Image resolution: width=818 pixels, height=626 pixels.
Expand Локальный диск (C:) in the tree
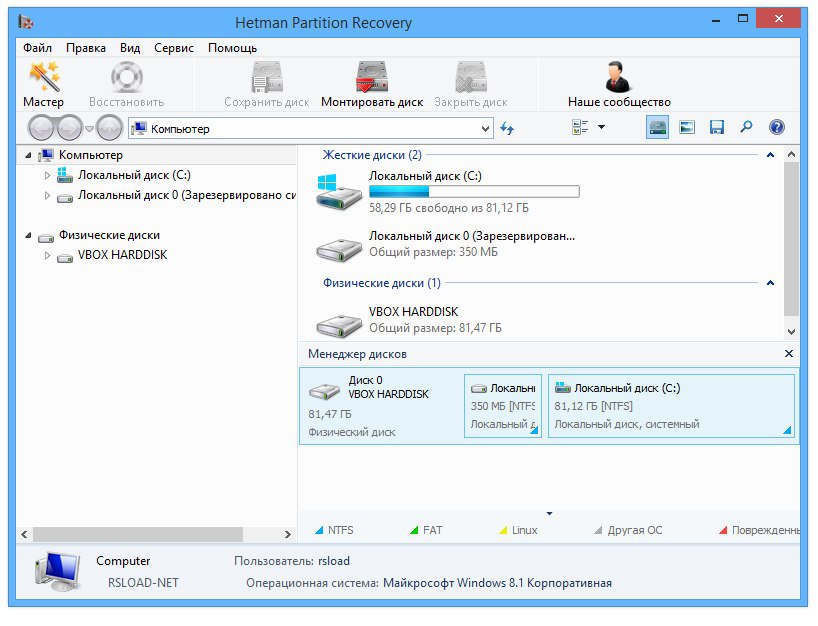coord(47,175)
